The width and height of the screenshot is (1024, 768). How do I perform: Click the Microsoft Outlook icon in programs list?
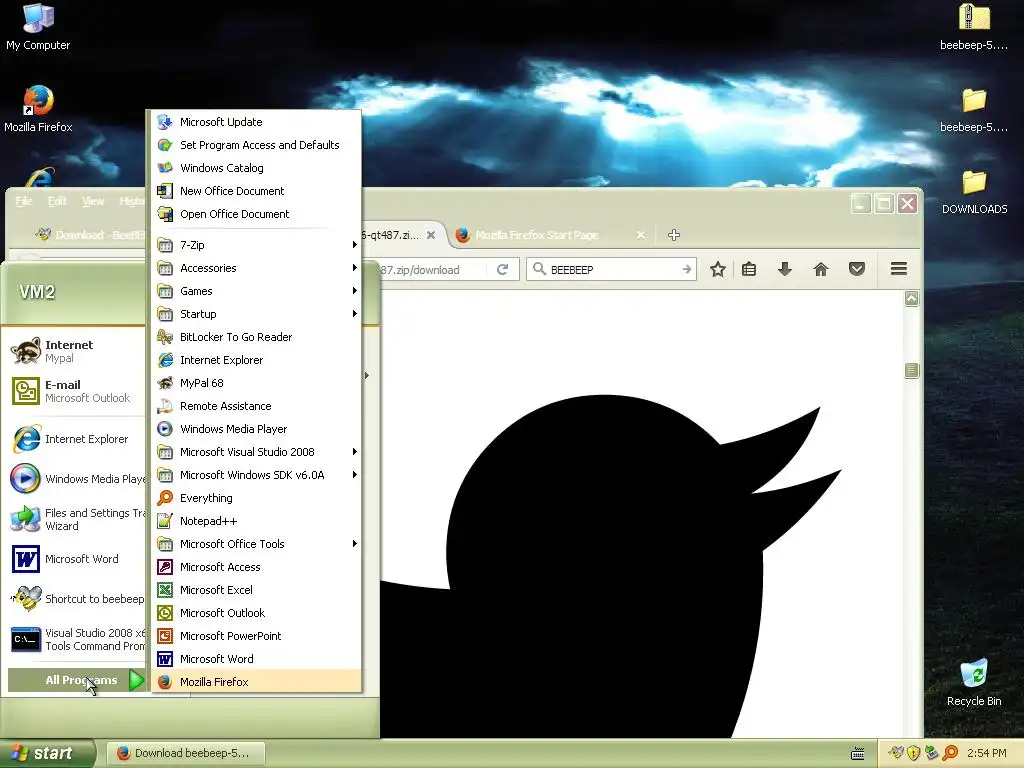click(x=165, y=613)
